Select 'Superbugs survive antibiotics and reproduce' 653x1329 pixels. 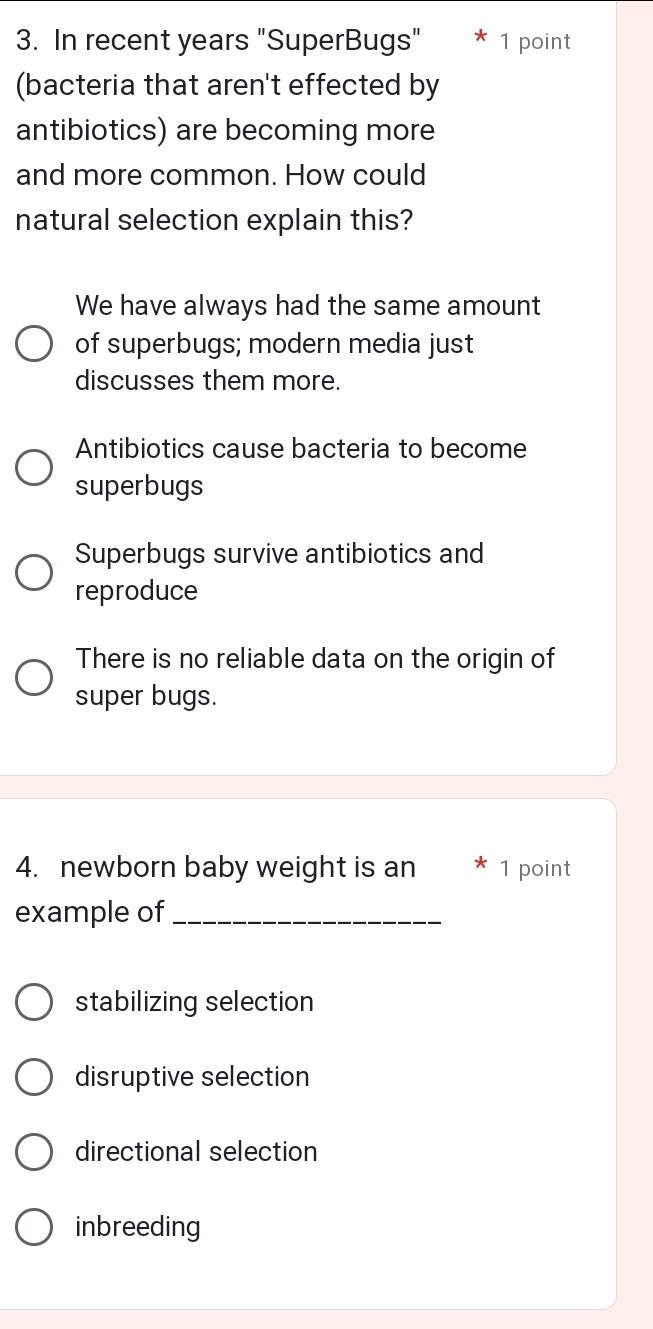33,571
